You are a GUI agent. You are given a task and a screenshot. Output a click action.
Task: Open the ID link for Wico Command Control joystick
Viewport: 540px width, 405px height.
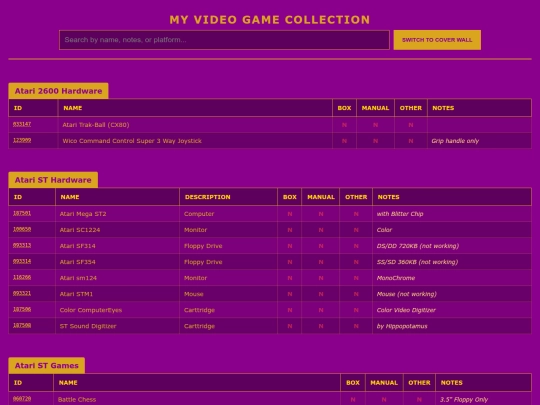[22, 140]
